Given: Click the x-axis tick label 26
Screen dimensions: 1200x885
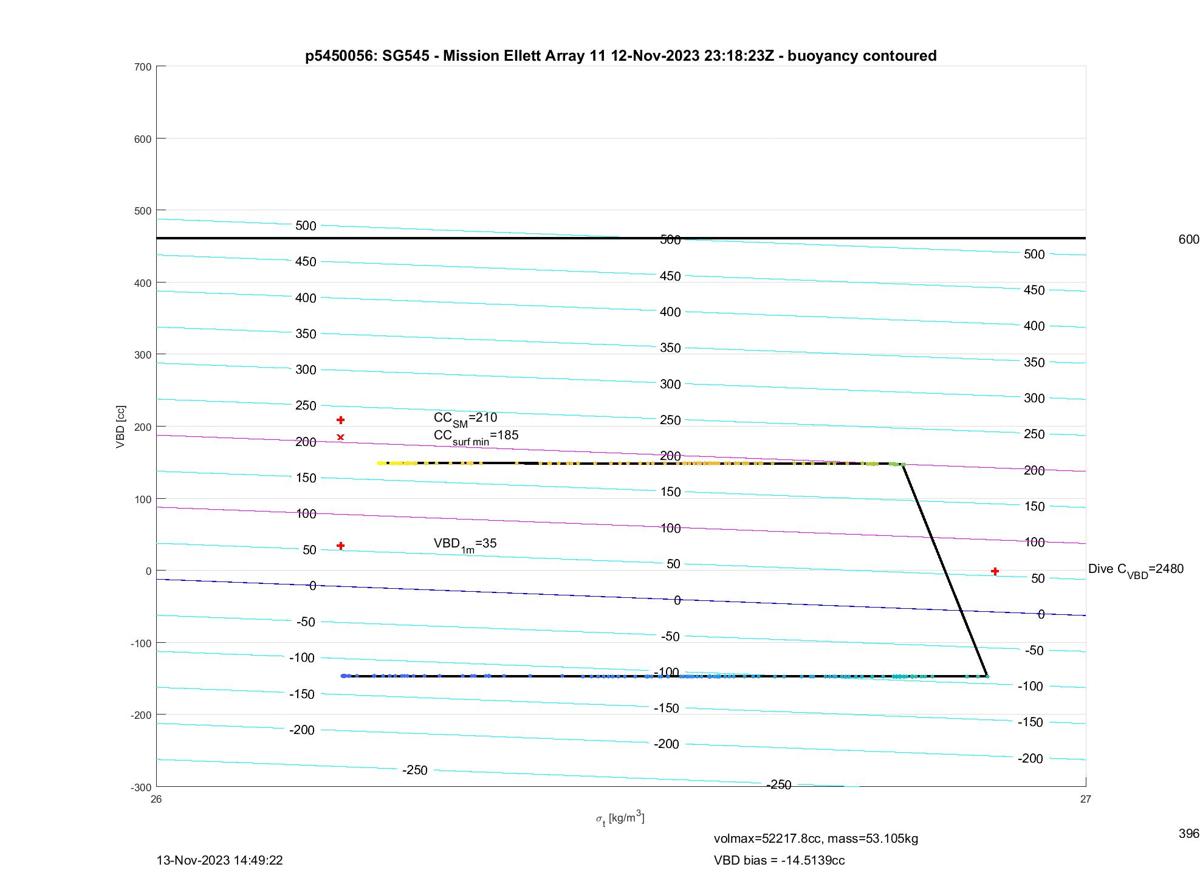Looking at the screenshot, I should [x=156, y=799].
